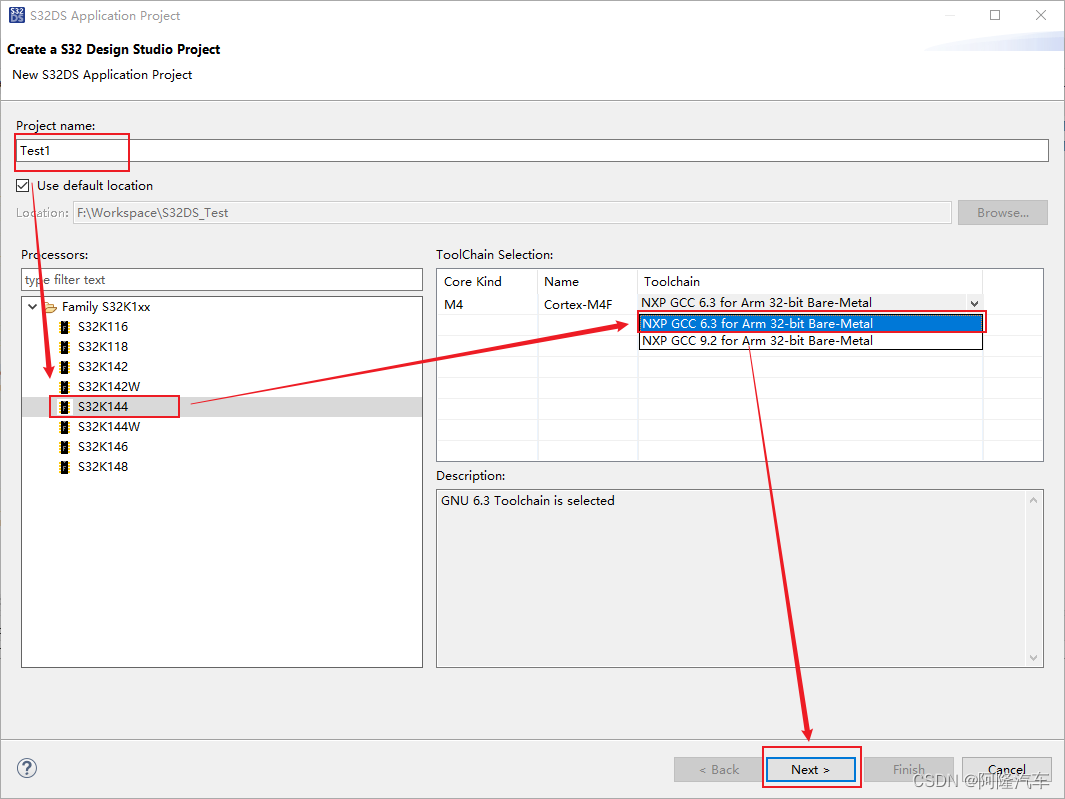Select S32K146 processor label
This screenshot has height=799, width=1065.
point(103,447)
